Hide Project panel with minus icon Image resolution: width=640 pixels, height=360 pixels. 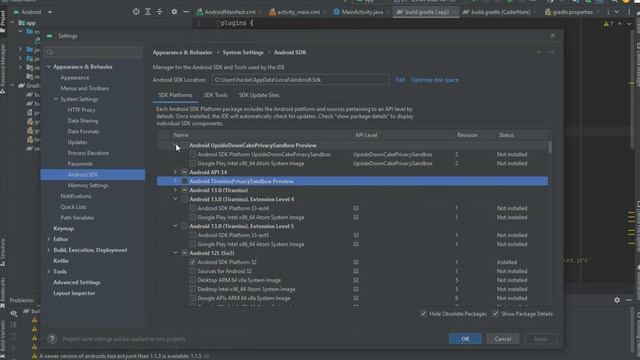coord(186,12)
